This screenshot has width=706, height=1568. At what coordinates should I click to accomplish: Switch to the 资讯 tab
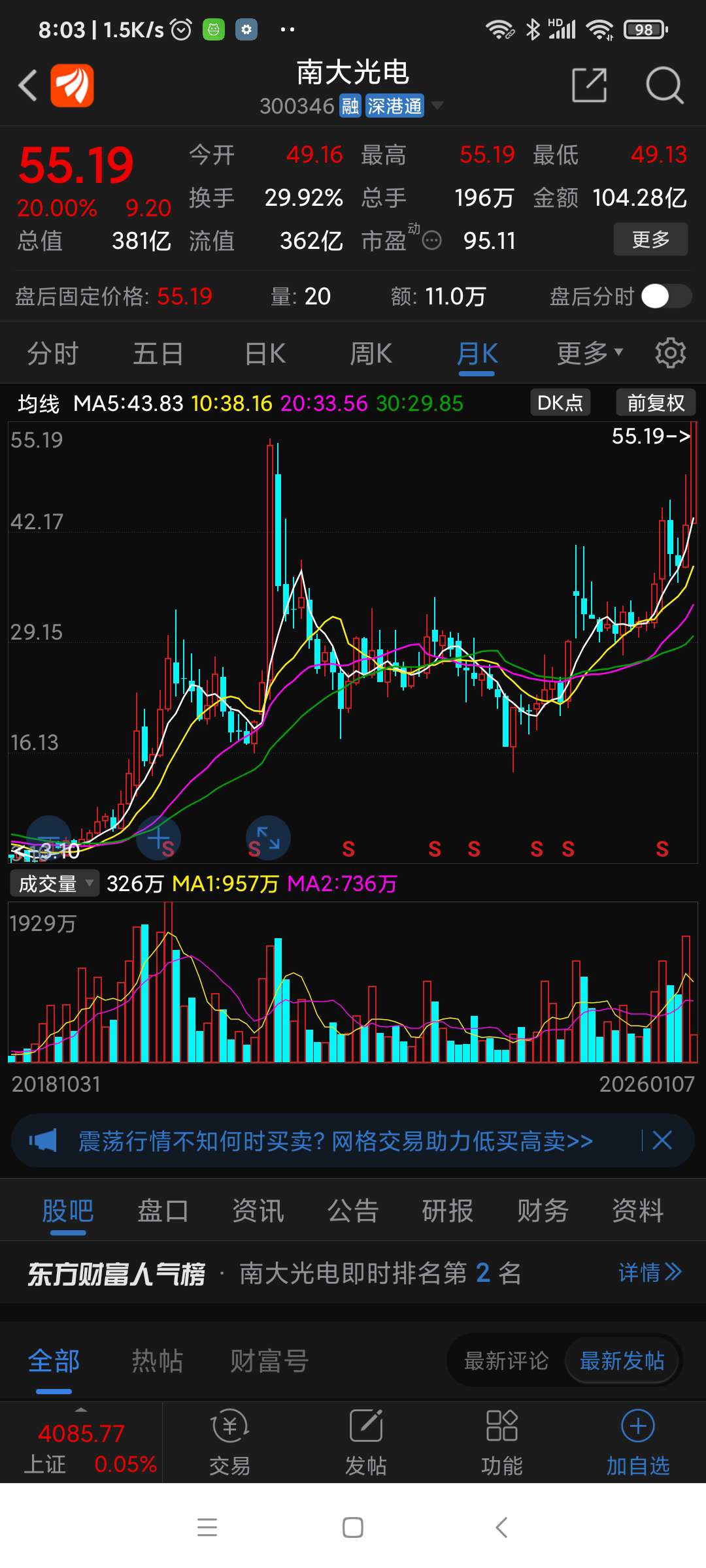(258, 1211)
